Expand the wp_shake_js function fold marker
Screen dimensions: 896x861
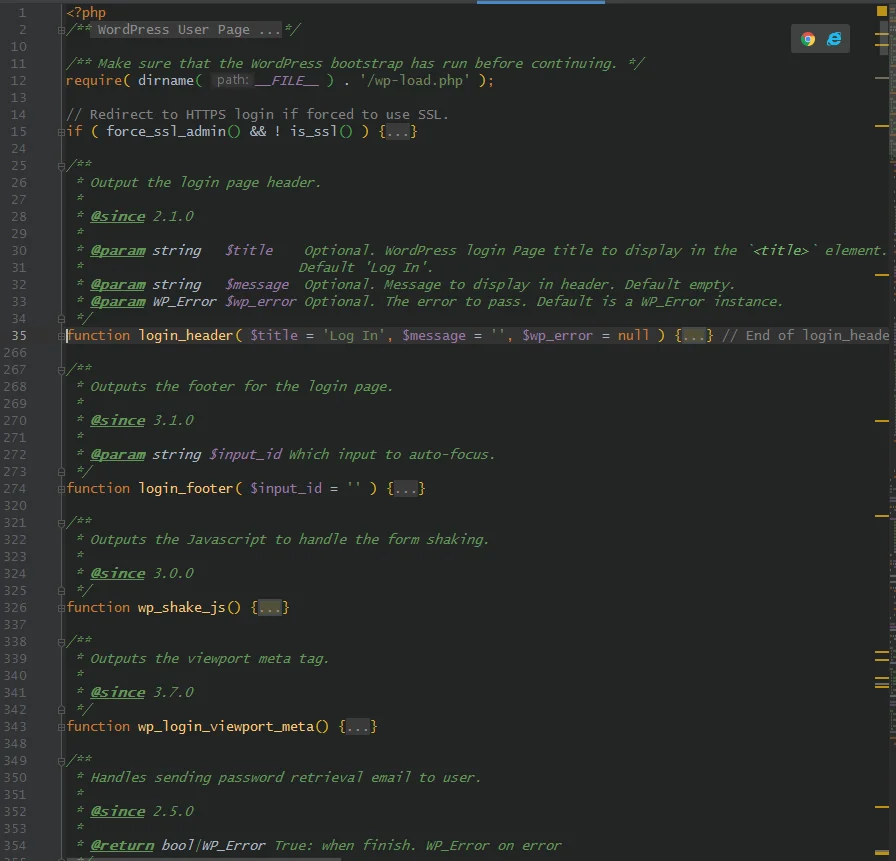pos(61,608)
